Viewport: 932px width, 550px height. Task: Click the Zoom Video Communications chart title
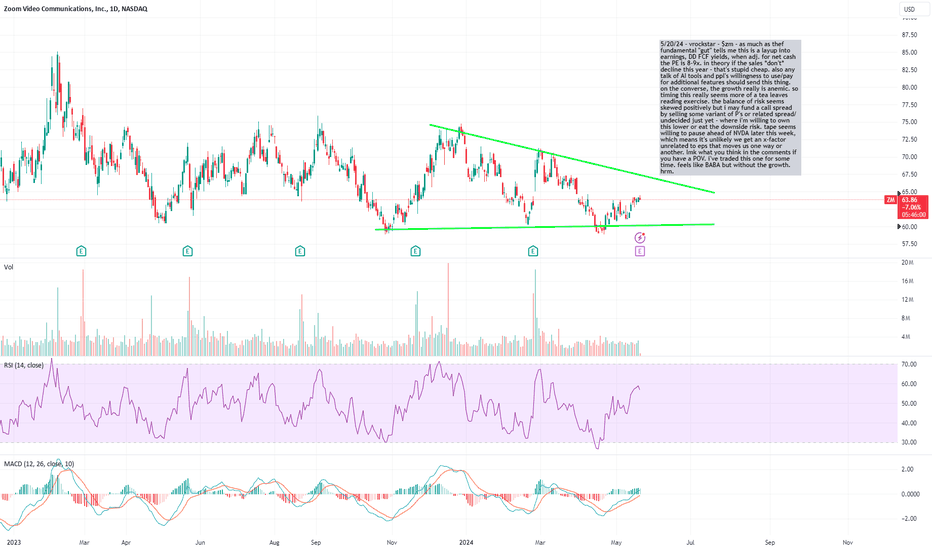pos(75,9)
